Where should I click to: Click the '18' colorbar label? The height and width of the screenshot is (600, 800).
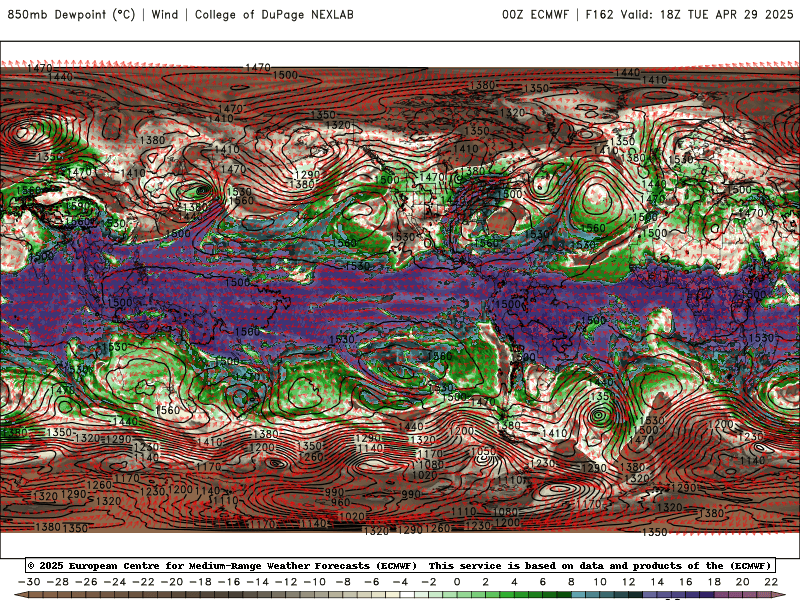(x=714, y=582)
